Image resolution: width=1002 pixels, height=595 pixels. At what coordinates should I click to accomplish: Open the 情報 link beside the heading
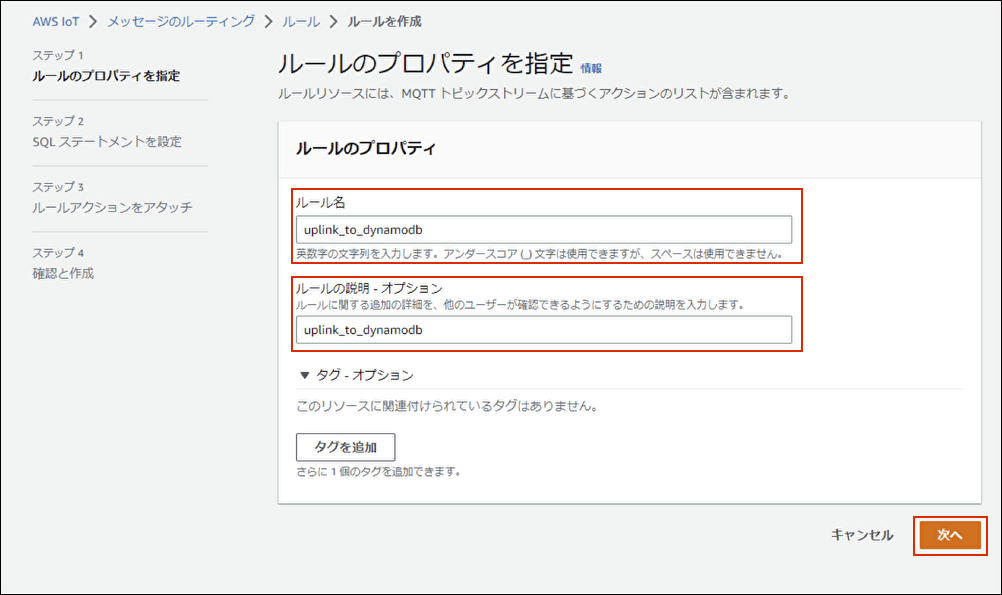591,69
